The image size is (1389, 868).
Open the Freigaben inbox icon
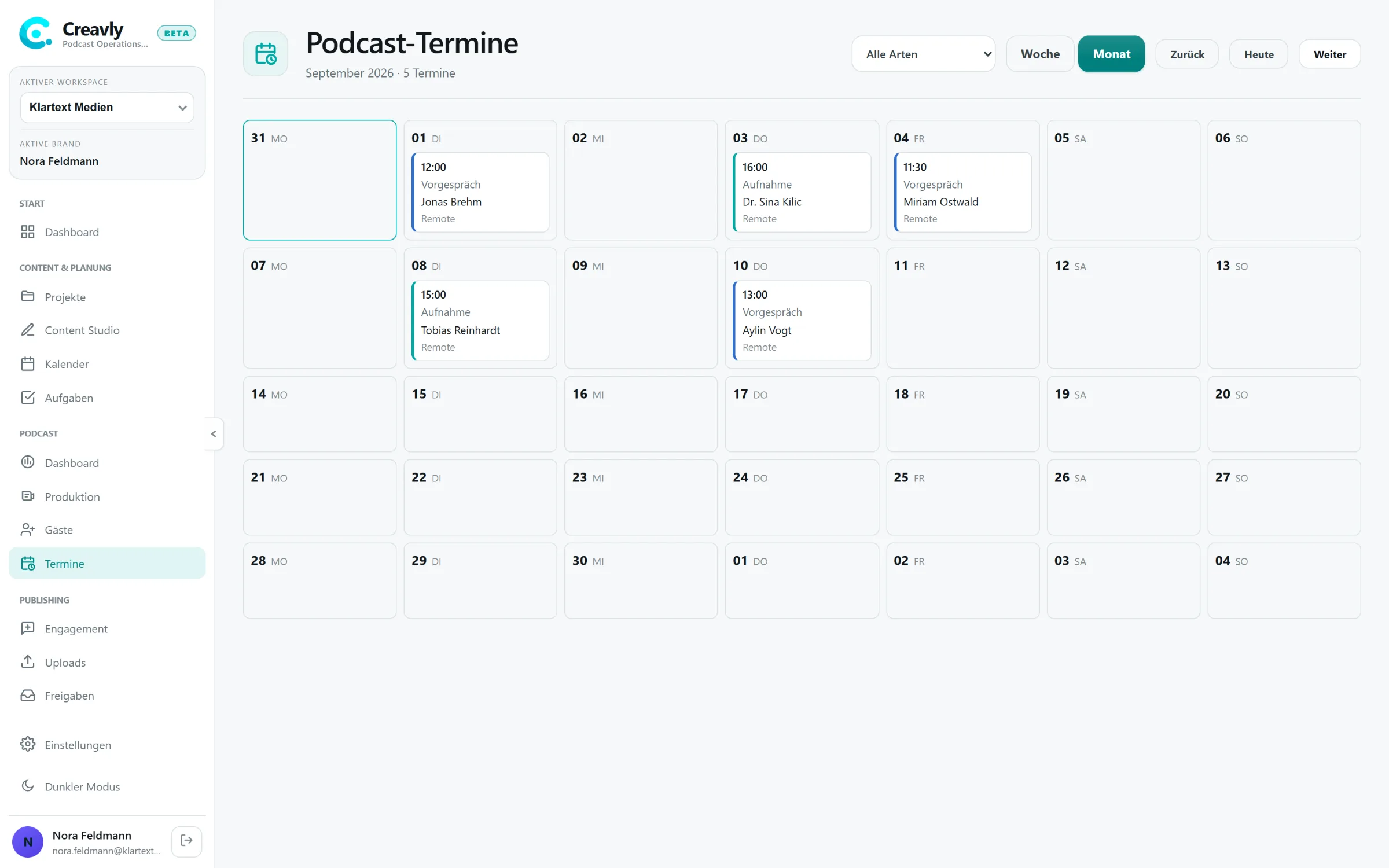coord(28,695)
